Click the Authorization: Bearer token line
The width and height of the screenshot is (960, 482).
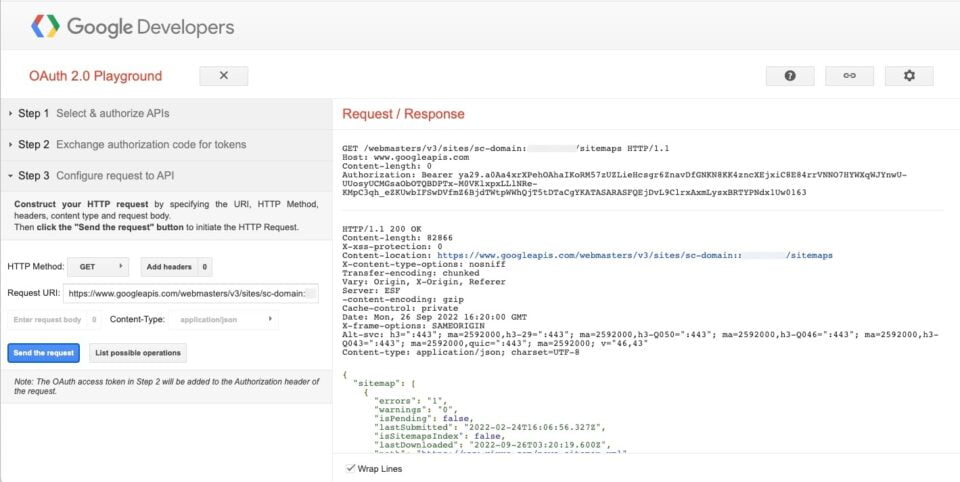click(624, 175)
